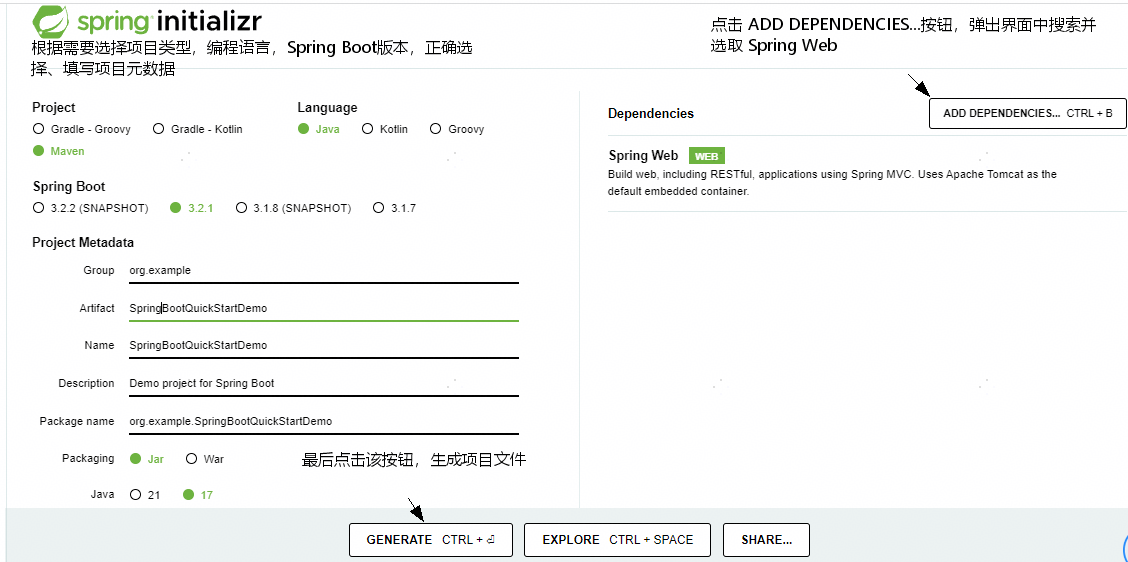Click the Spring Initializr logo
Viewport: 1128px width, 562px height.
click(x=147, y=21)
